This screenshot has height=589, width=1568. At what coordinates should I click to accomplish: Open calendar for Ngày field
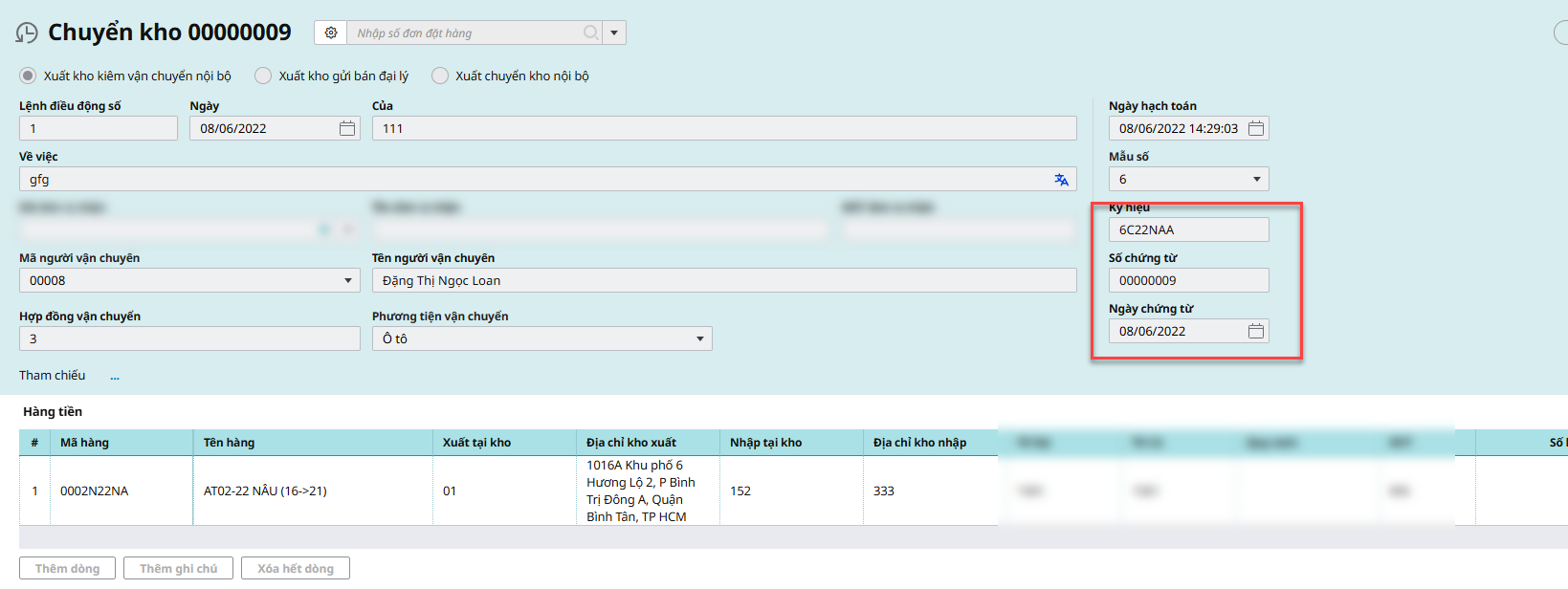pos(347,128)
